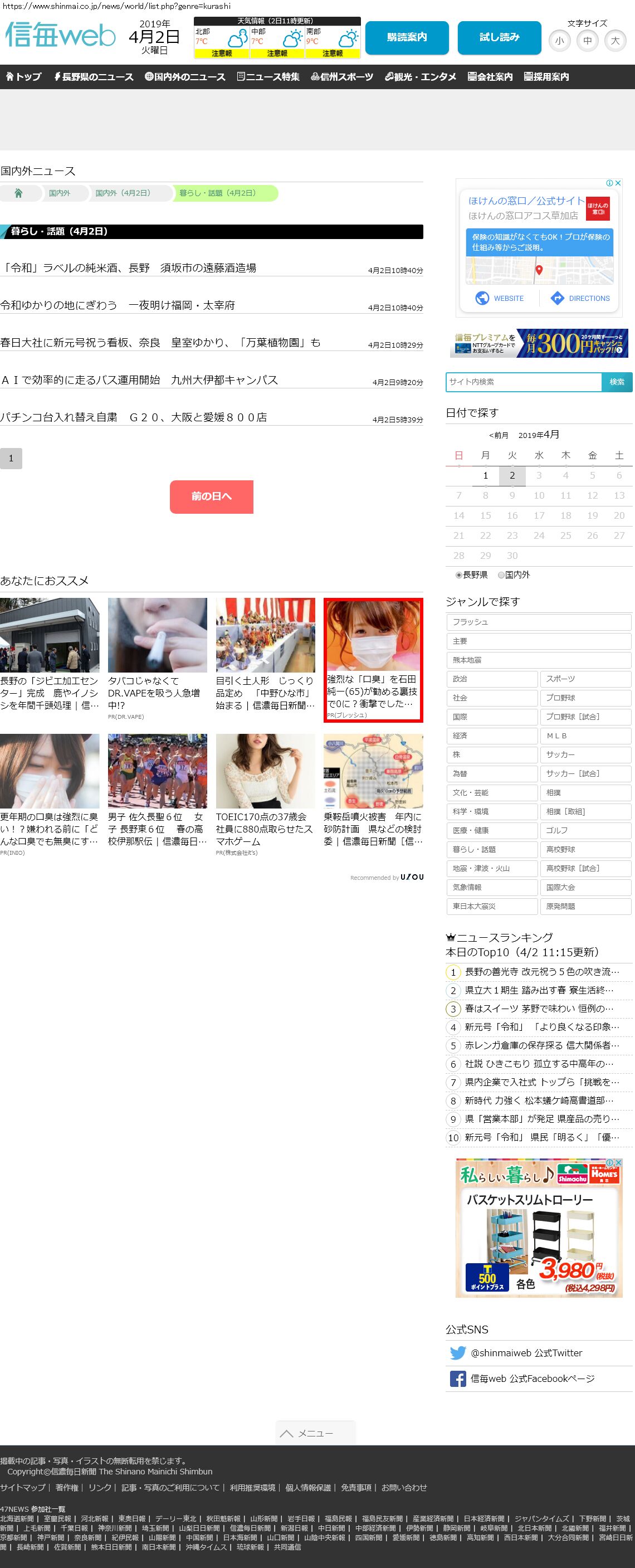635x1568 pixels.
Task: Open the official Facebook page link
Action: [x=531, y=1379]
